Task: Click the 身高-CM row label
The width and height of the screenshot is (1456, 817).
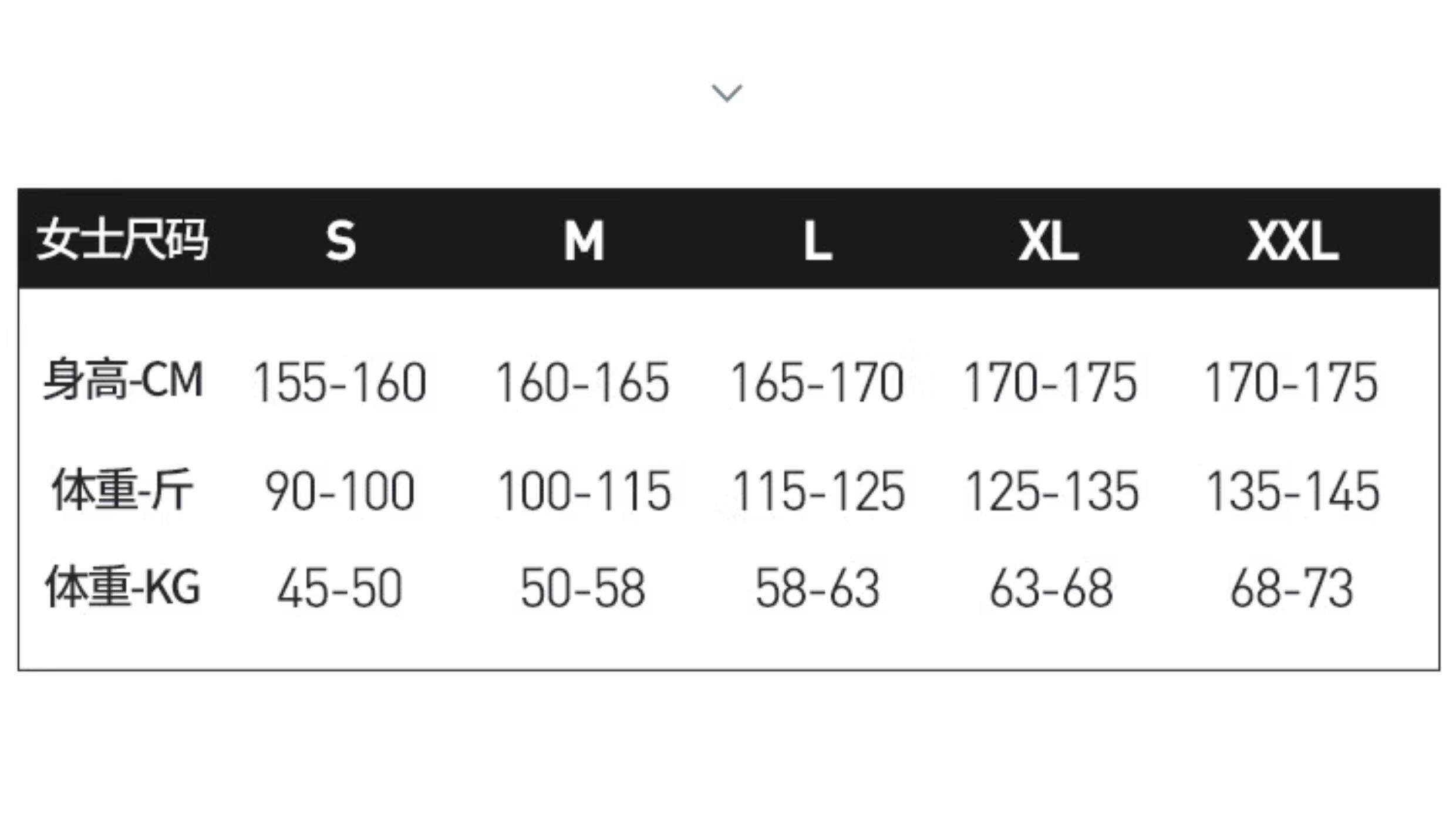Action: 123,381
